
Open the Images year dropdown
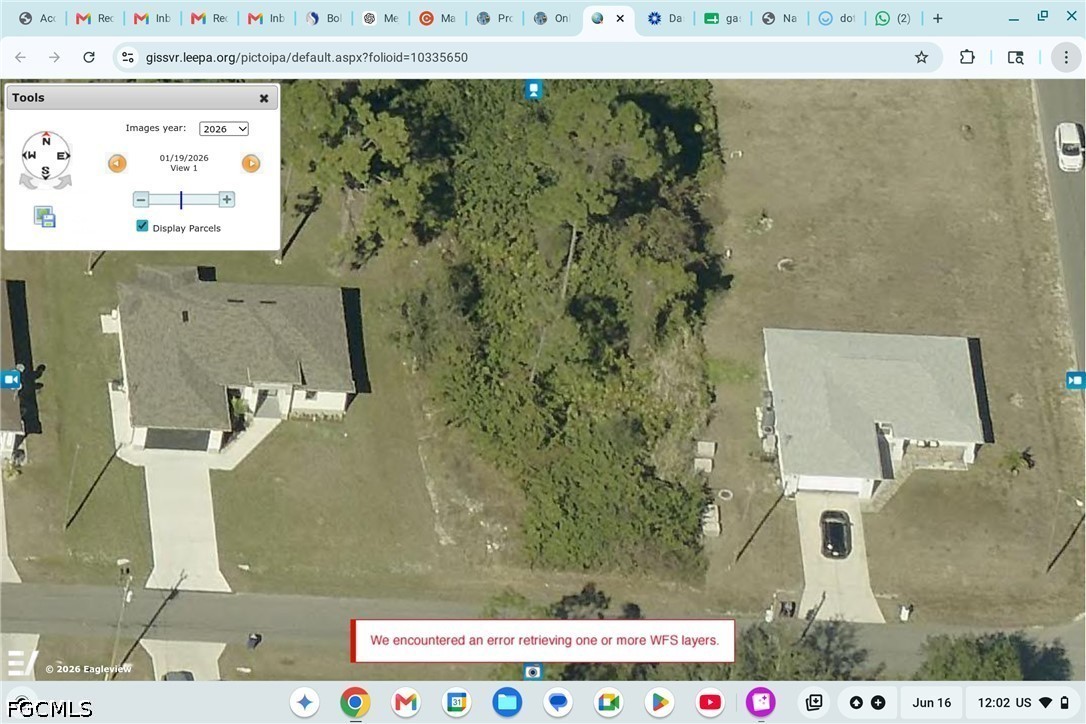coord(224,129)
